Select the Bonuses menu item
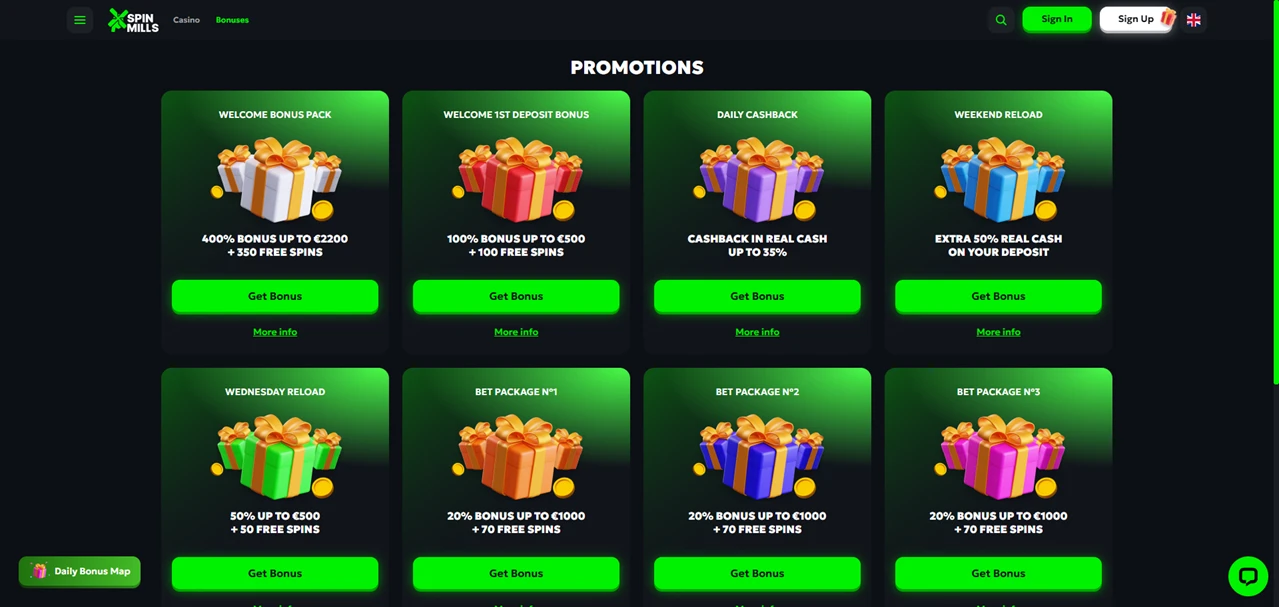Image resolution: width=1279 pixels, height=607 pixels. [x=232, y=20]
